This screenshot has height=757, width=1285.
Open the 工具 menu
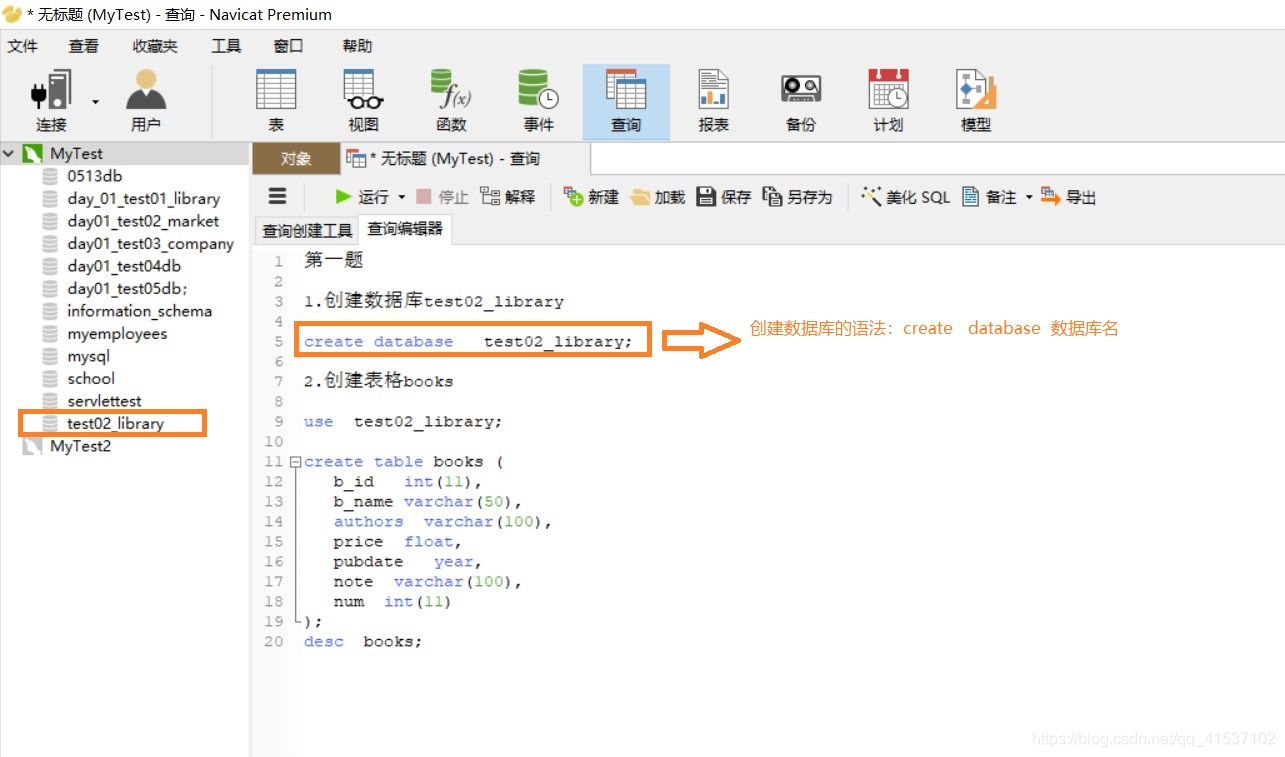pyautogui.click(x=226, y=46)
